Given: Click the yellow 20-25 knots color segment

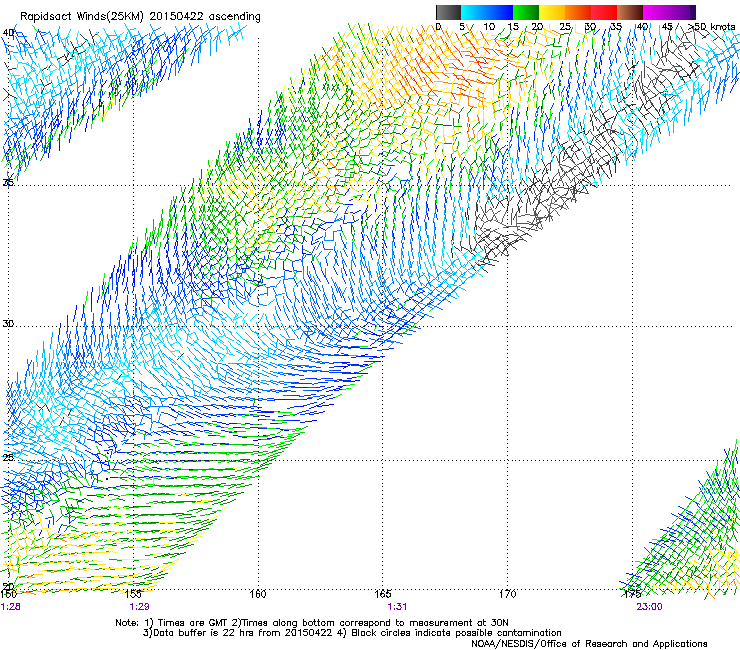Looking at the screenshot, I should coord(552,12).
